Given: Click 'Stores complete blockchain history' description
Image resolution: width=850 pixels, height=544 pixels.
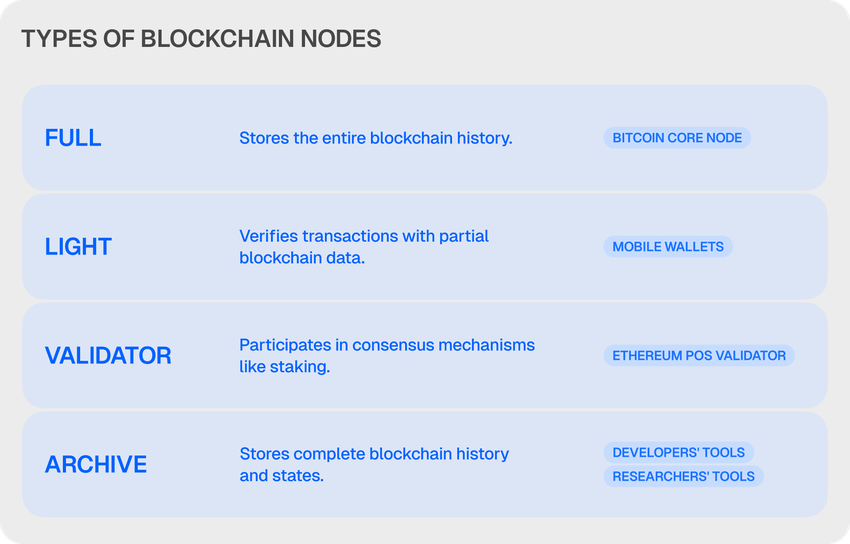Looking at the screenshot, I should pyautogui.click(x=374, y=454).
